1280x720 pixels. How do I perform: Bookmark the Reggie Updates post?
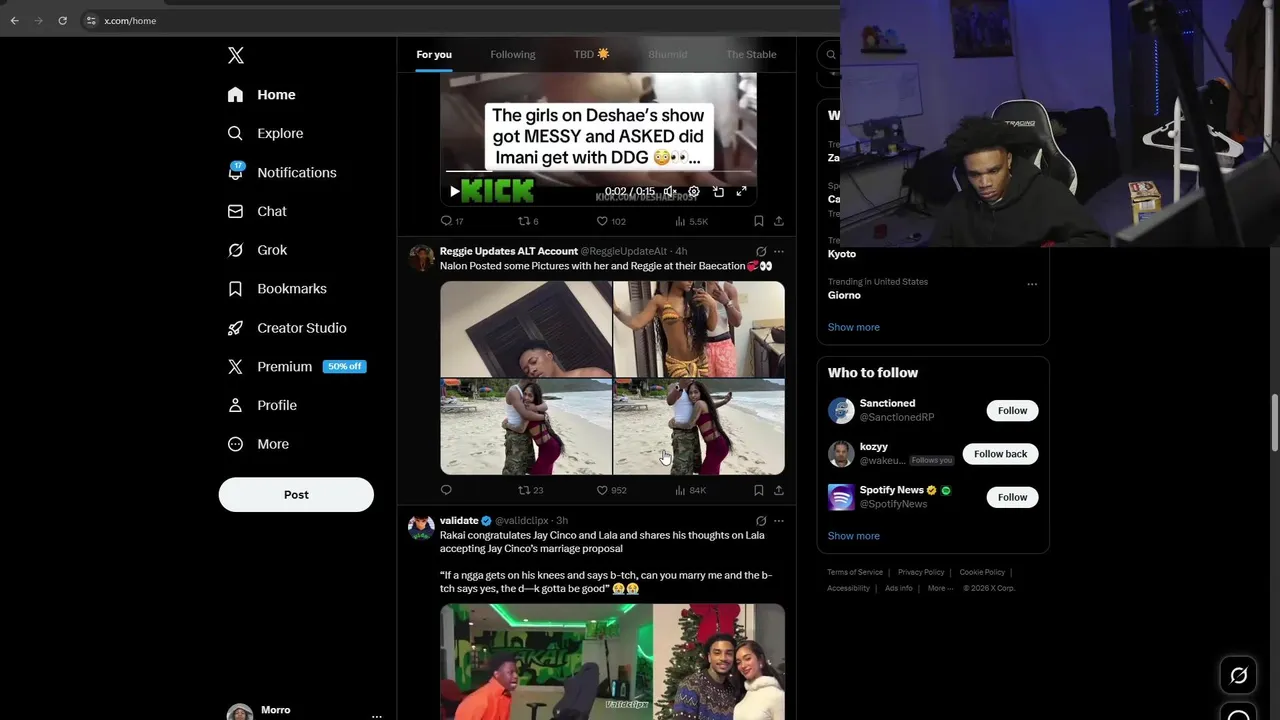[759, 490]
